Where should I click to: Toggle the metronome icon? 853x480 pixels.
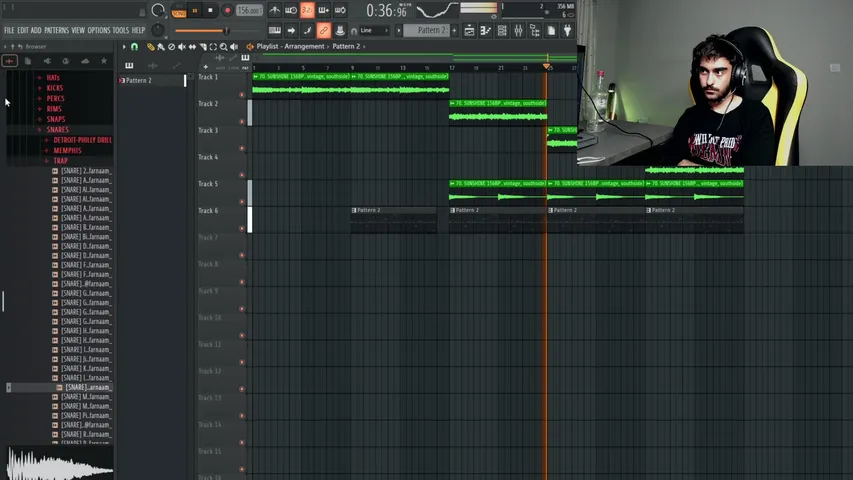click(x=274, y=10)
